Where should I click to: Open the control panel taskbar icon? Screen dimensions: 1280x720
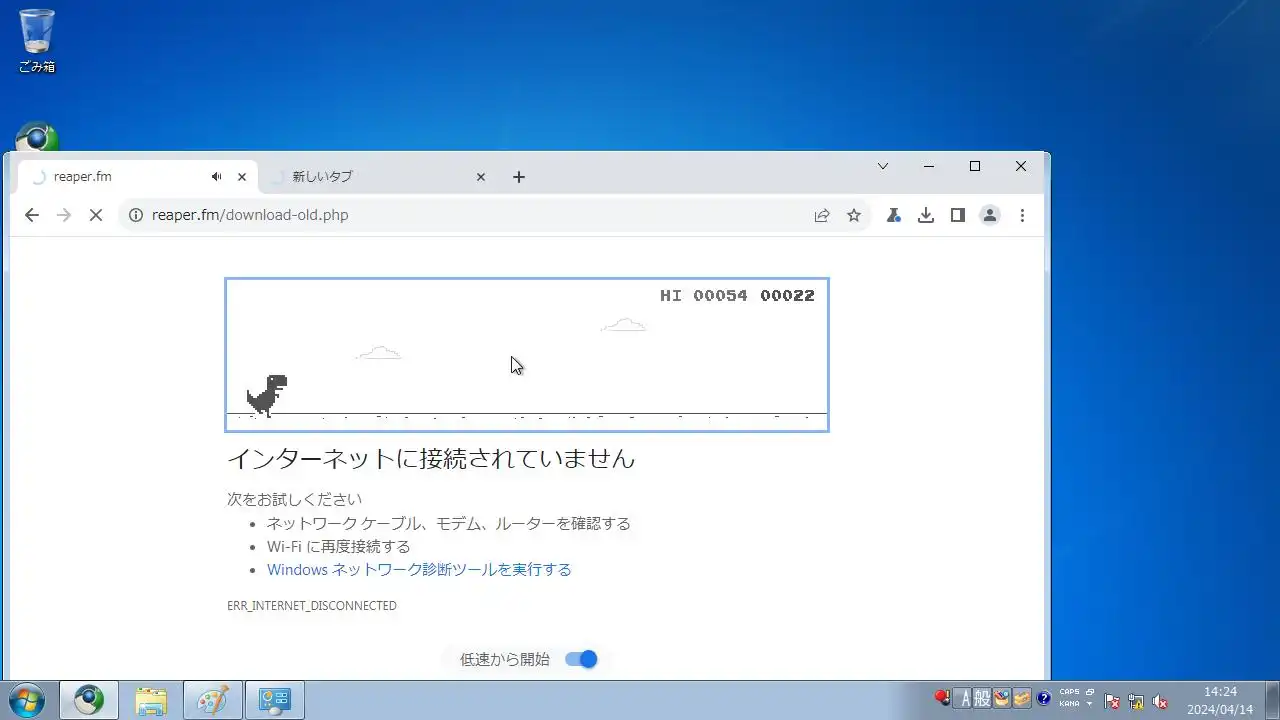click(274, 701)
